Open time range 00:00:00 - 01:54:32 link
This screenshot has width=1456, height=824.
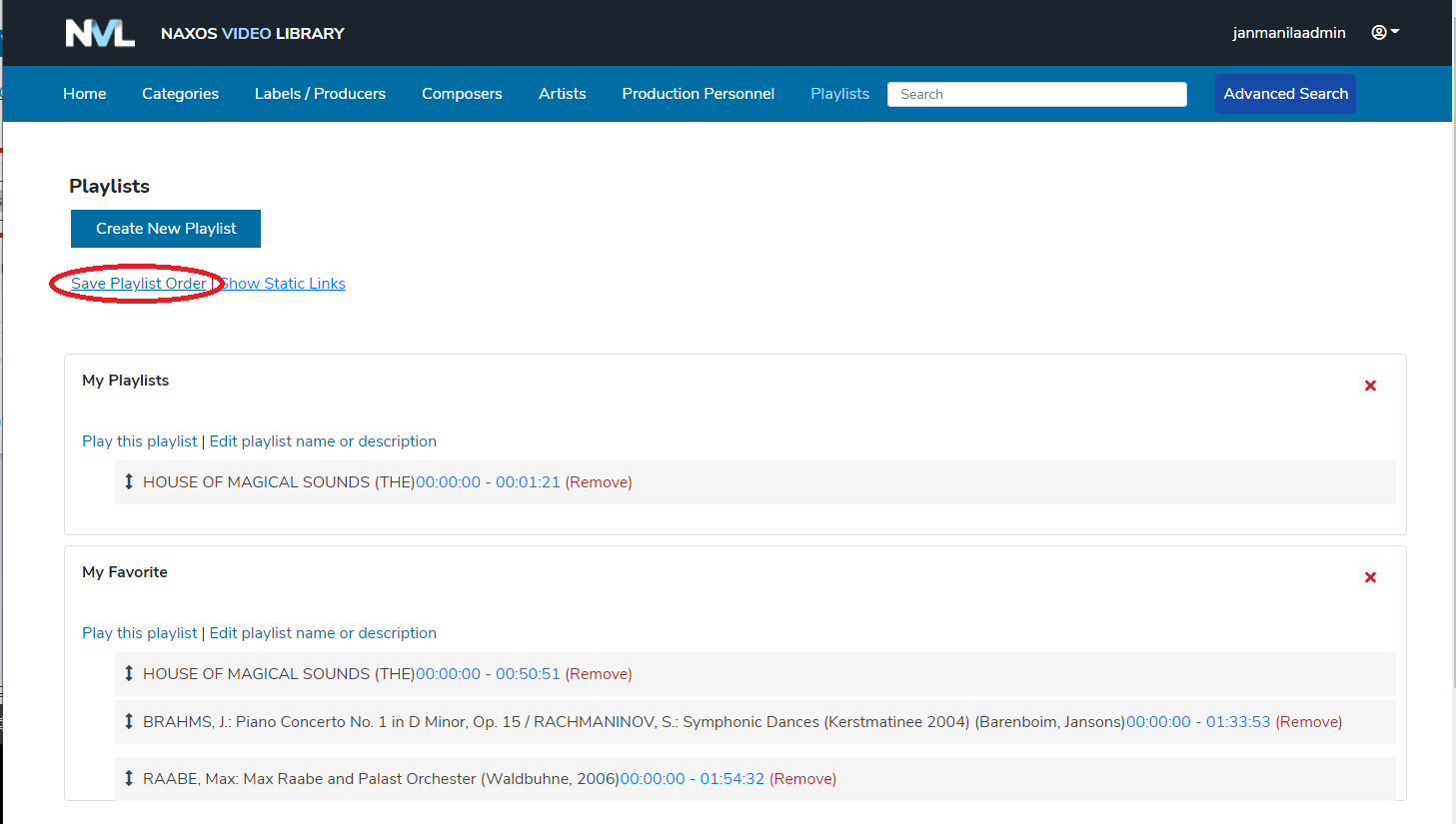click(x=692, y=779)
